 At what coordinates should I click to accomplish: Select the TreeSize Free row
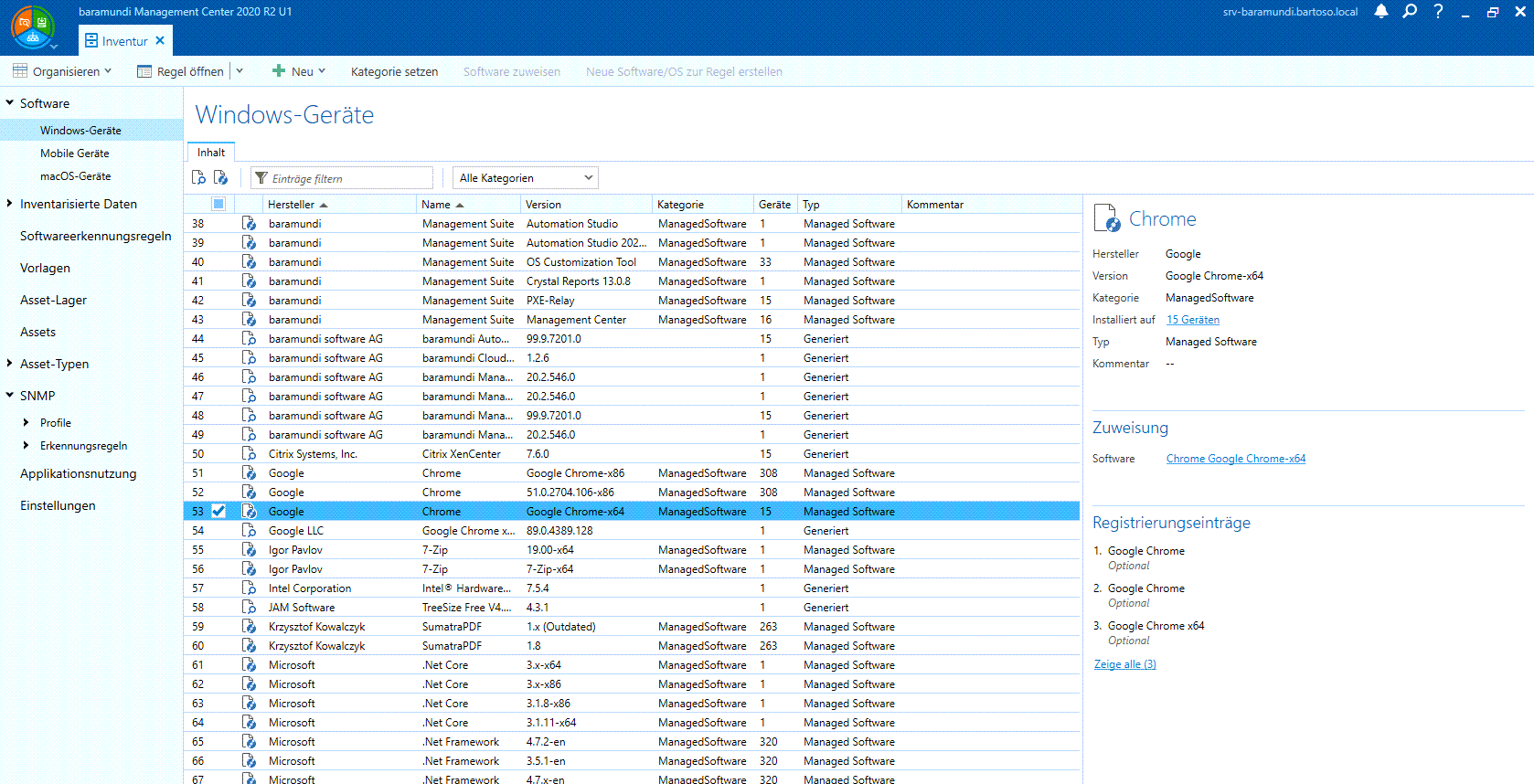click(x=632, y=608)
